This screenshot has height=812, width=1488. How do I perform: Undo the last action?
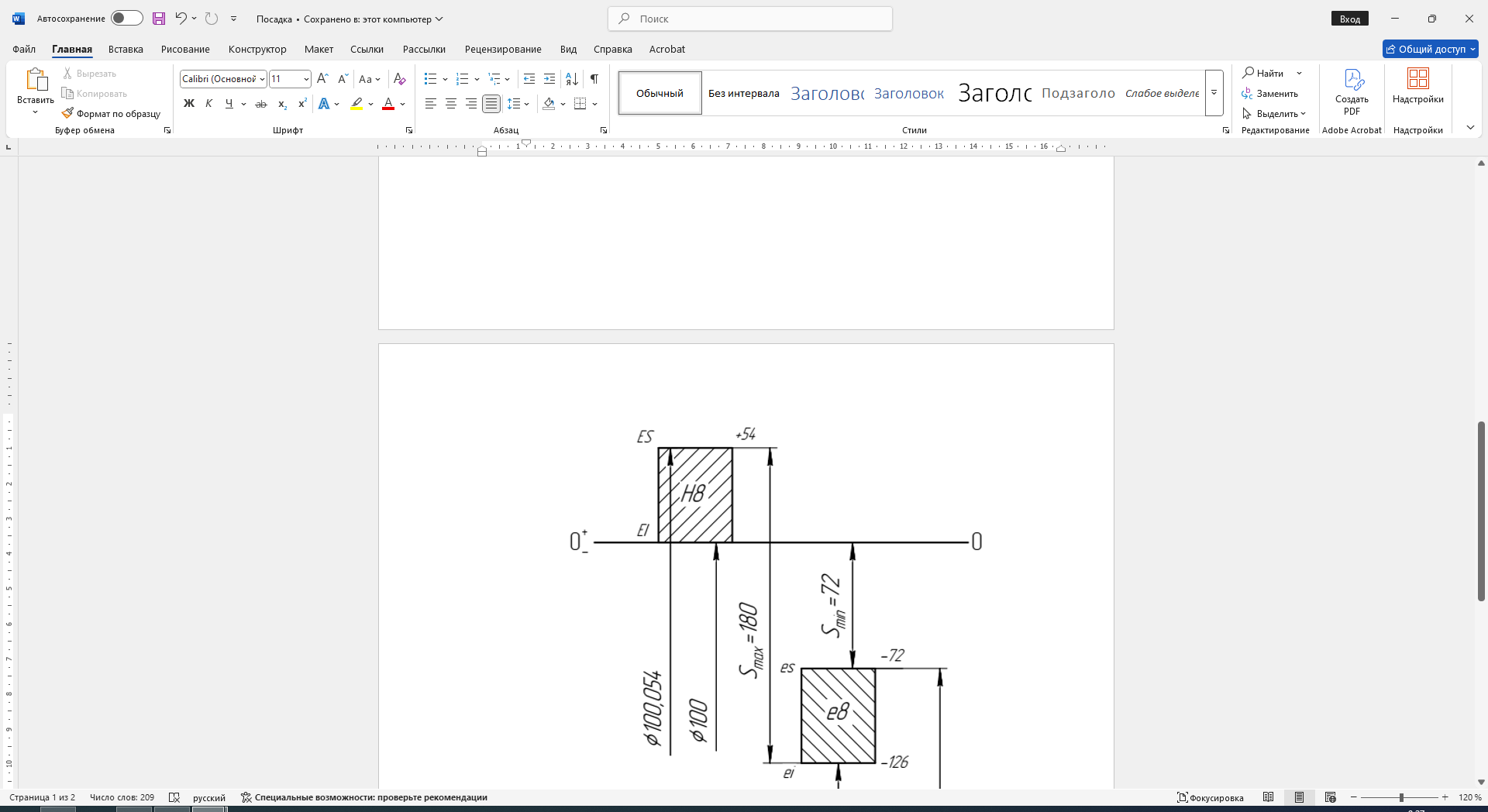pos(181,19)
